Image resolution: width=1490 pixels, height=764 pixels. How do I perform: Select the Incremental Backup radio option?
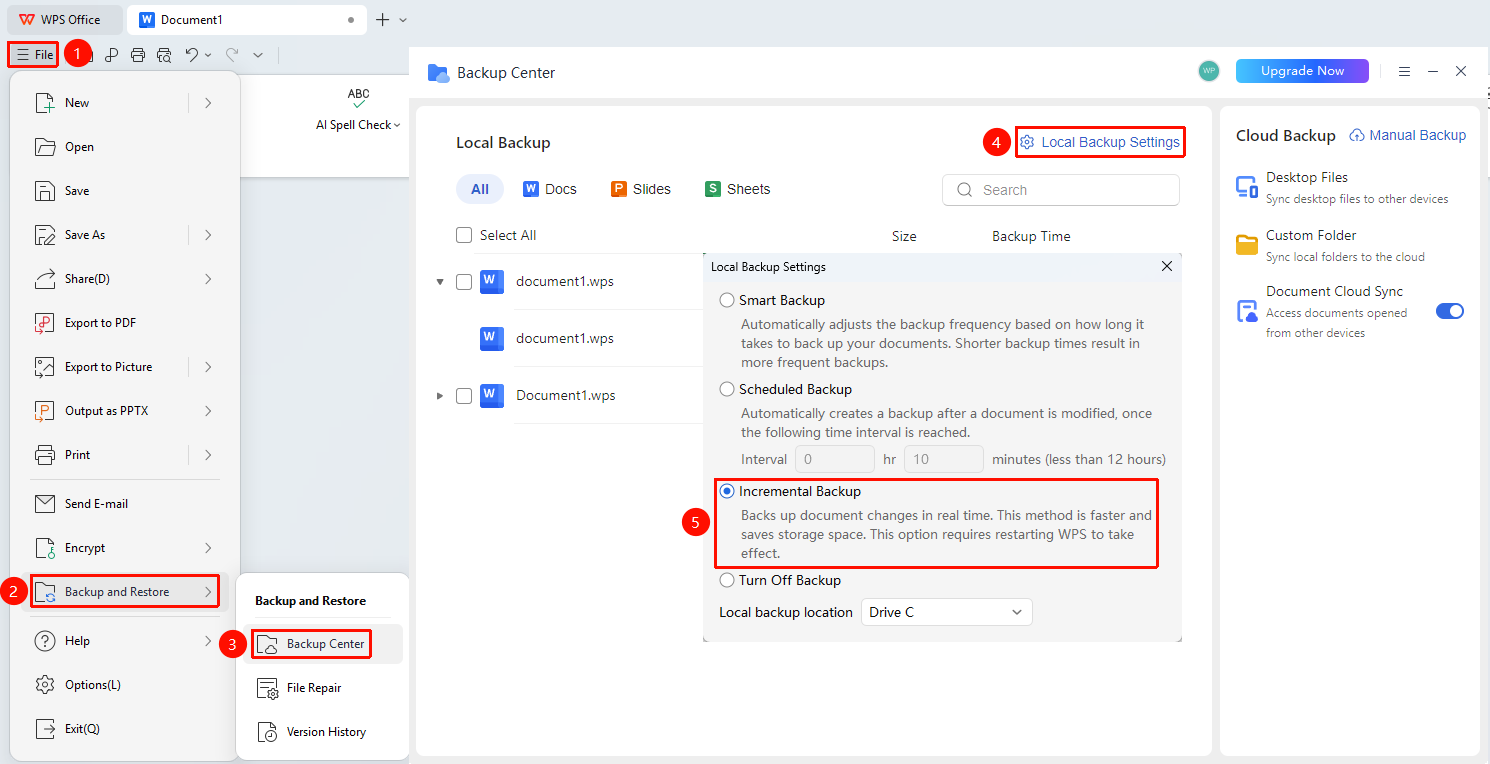pos(727,491)
